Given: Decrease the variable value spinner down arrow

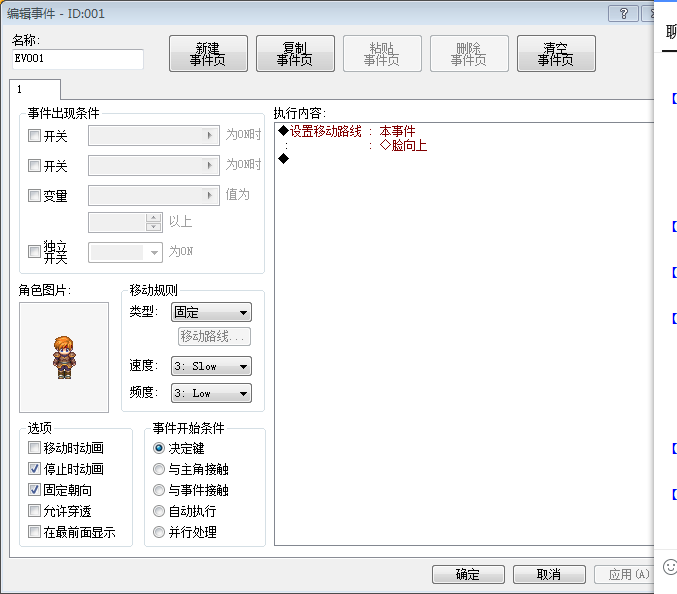Looking at the screenshot, I should (x=154, y=227).
